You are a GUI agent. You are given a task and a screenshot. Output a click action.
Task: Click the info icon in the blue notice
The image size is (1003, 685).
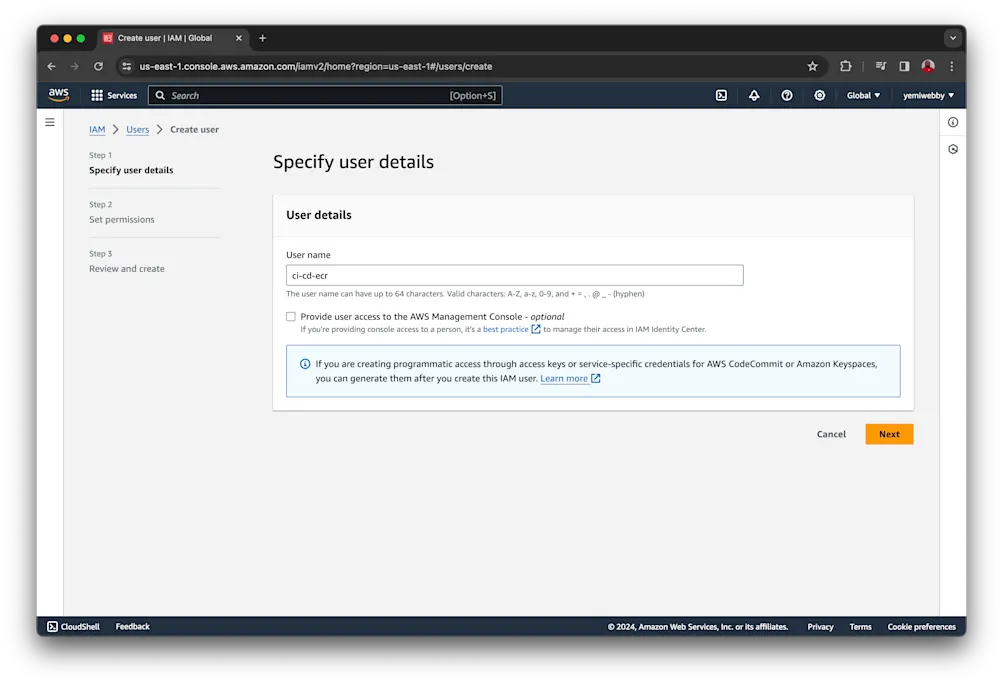click(305, 364)
